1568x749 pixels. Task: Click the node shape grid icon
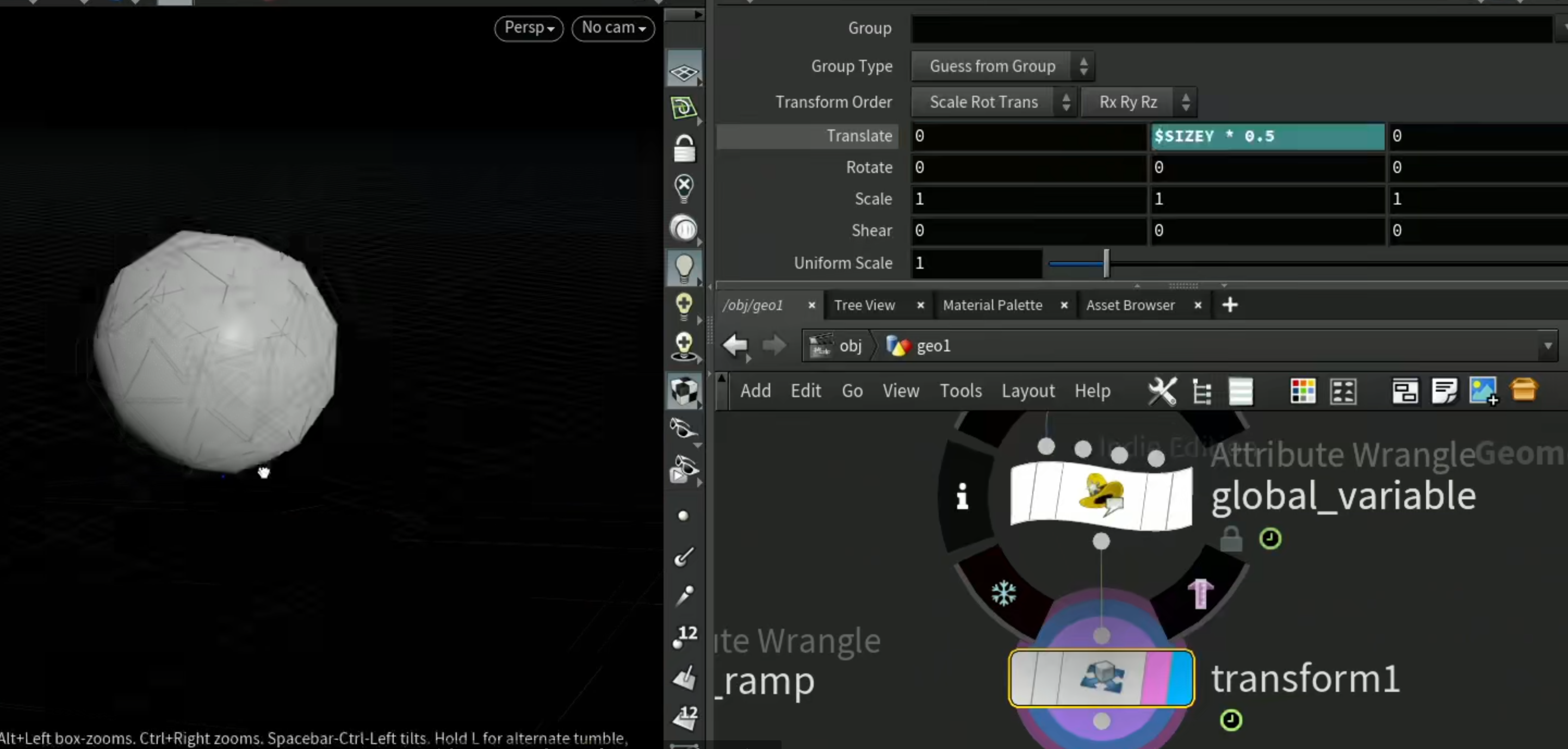click(1343, 391)
